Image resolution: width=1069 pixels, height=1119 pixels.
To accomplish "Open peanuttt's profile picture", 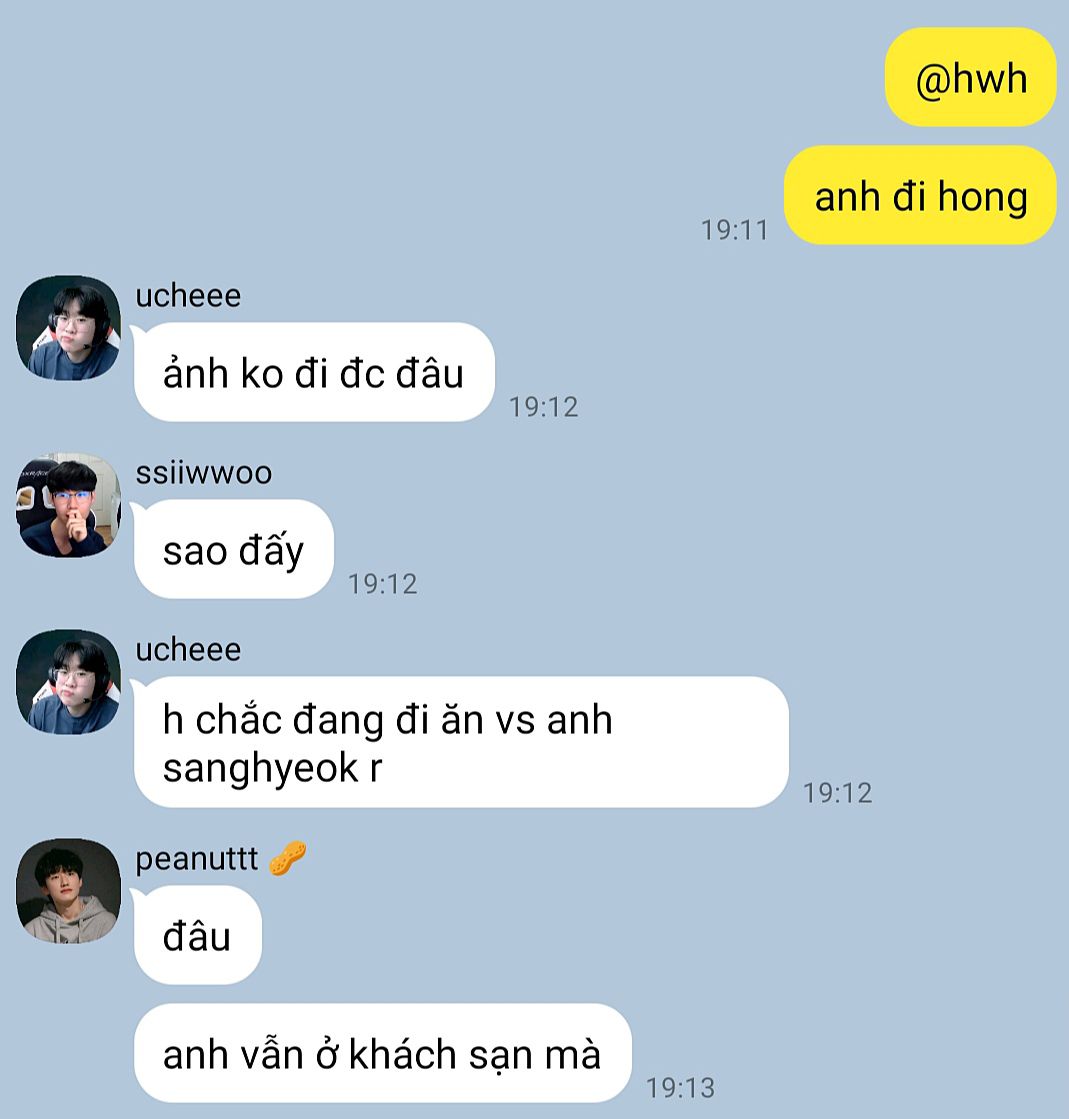I will pos(69,891).
